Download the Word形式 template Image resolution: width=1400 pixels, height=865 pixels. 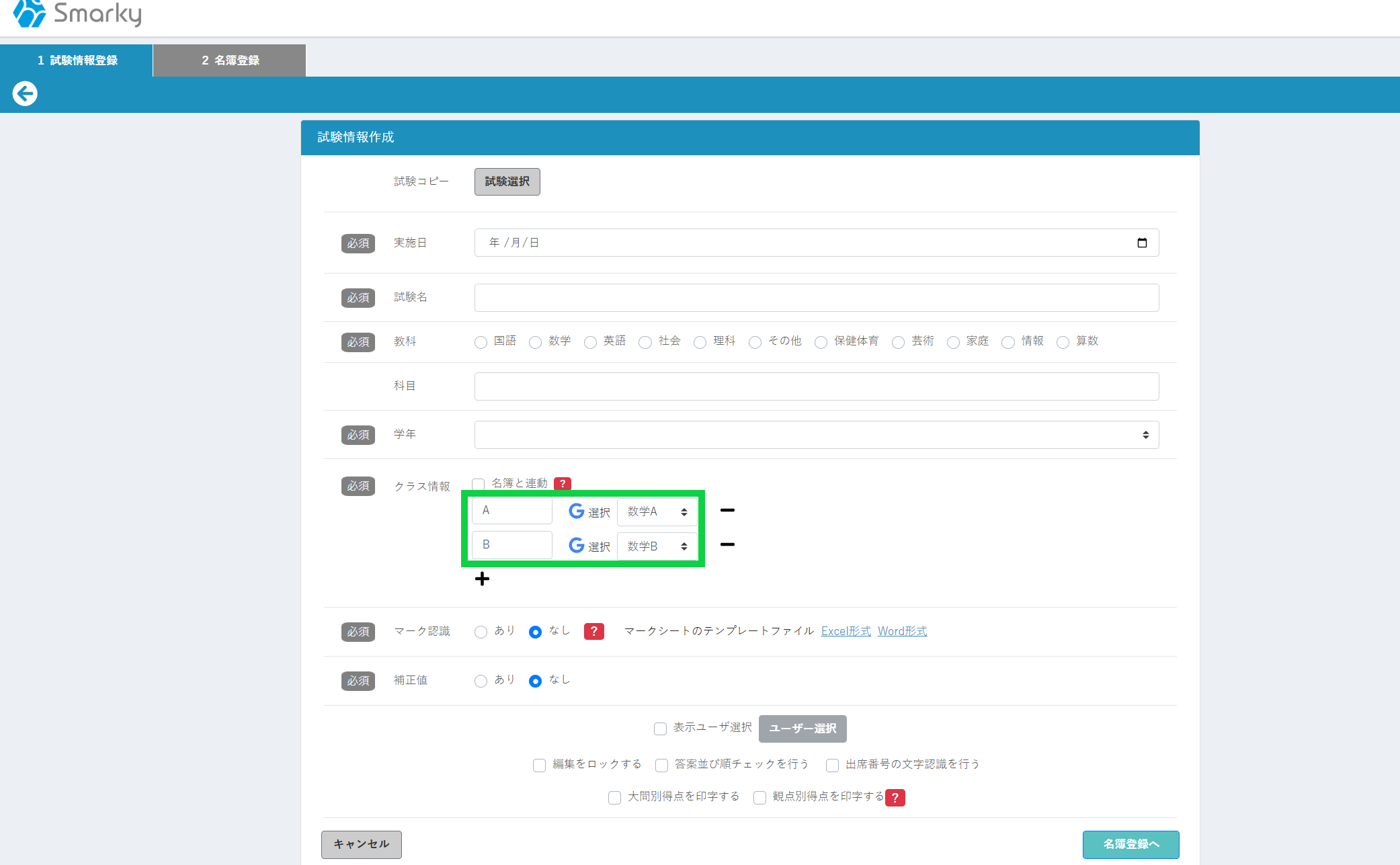click(902, 631)
